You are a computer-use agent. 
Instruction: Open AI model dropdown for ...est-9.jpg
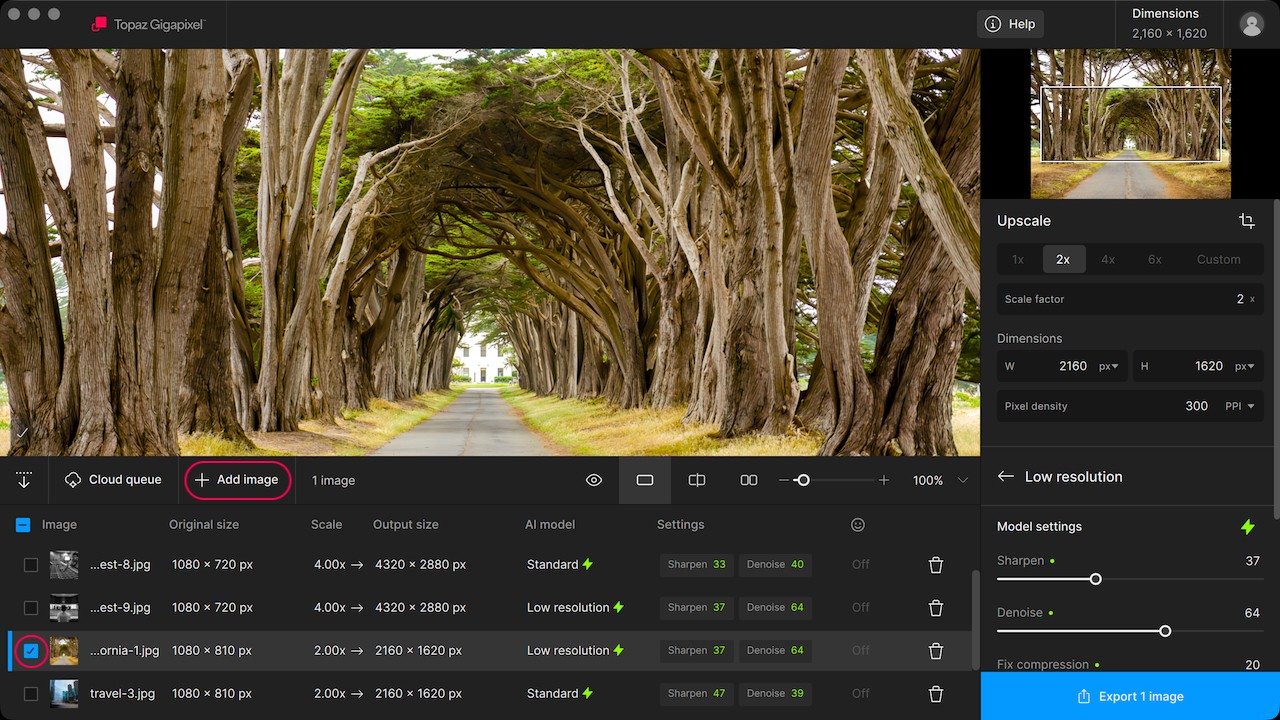(x=576, y=608)
